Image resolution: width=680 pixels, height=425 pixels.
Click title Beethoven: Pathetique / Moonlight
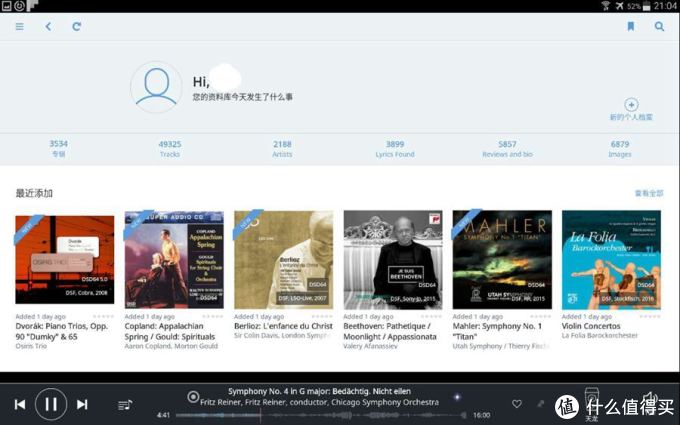click(390, 331)
